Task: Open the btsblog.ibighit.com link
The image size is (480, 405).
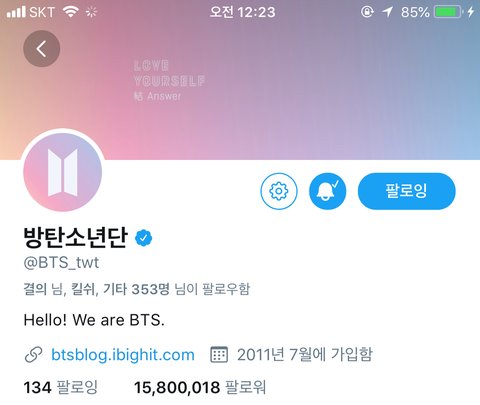Action: pyautogui.click(x=123, y=354)
